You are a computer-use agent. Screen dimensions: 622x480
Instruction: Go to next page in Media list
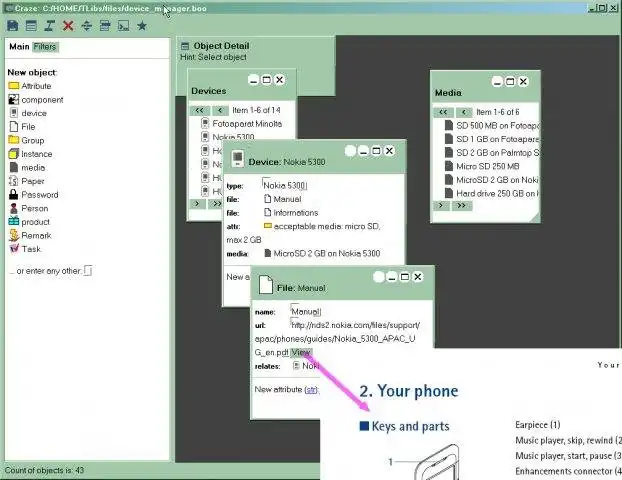[441, 205]
